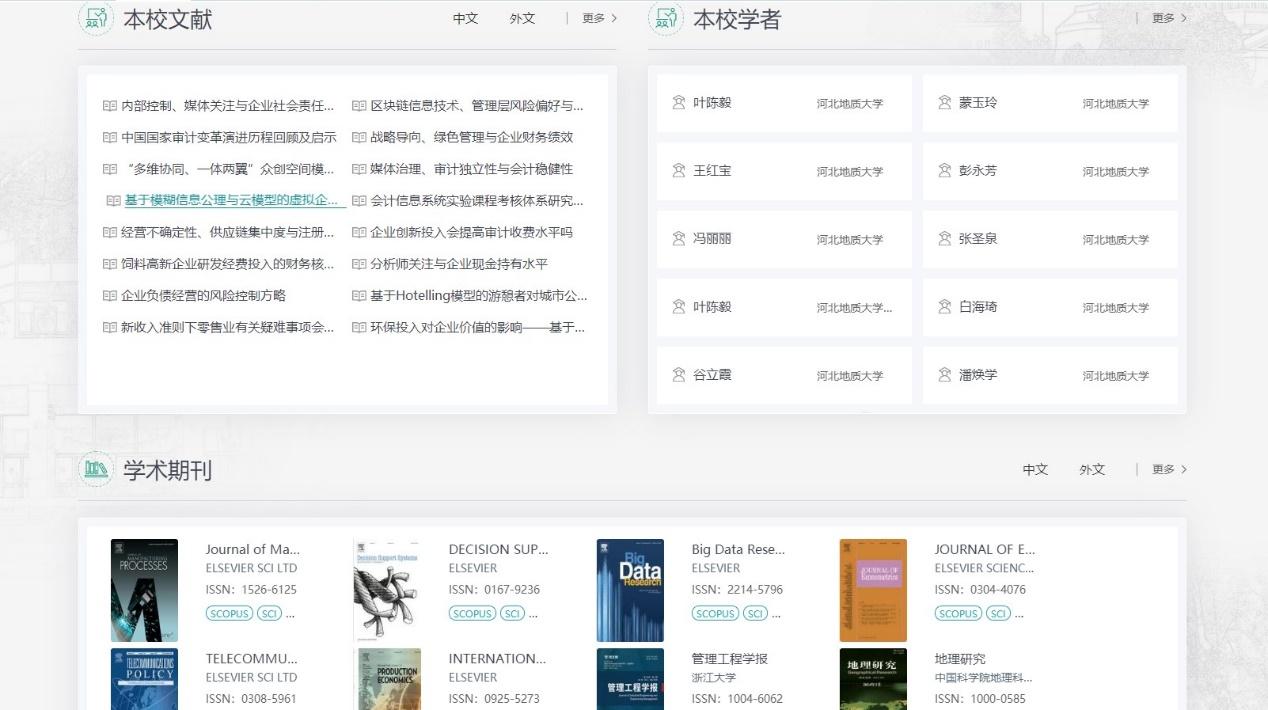Open the Journal of Manufacturing Processes cover
This screenshot has width=1268, height=710.
(144, 590)
